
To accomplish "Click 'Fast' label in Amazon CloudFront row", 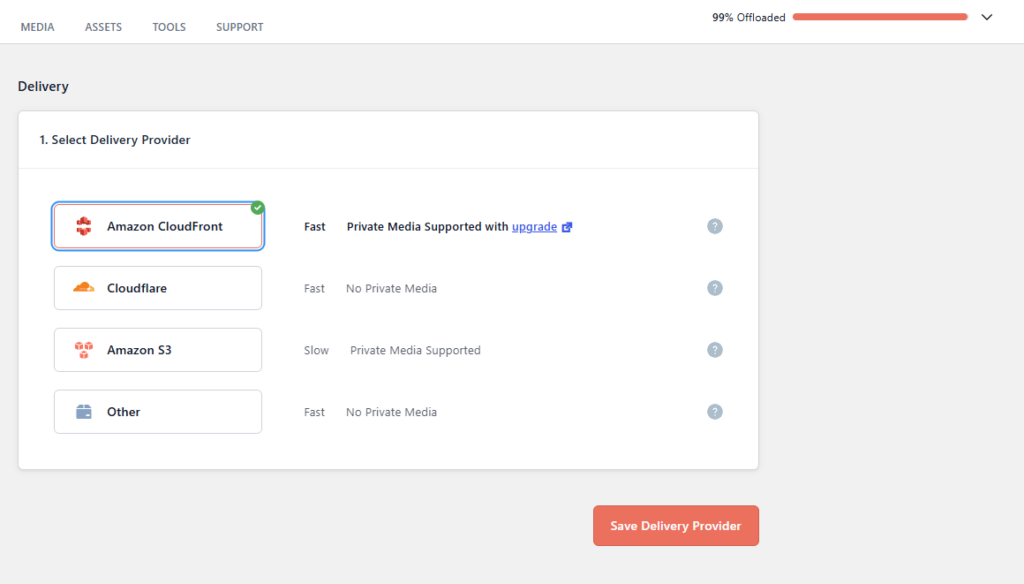I will tap(314, 227).
